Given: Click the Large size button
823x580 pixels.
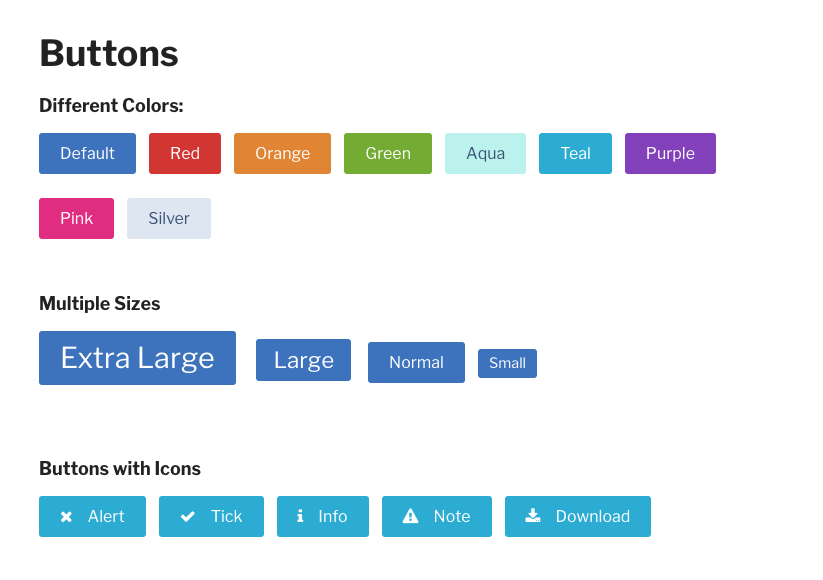Looking at the screenshot, I should 303,360.
